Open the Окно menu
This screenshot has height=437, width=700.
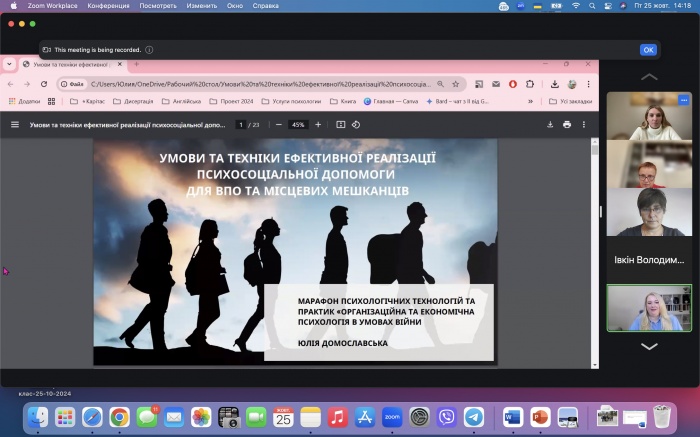[x=235, y=6]
